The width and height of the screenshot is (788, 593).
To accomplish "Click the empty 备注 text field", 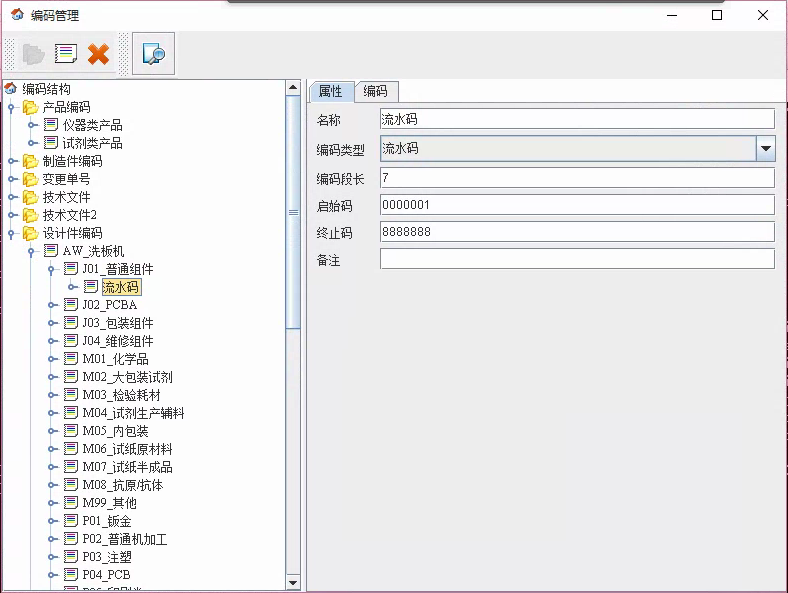I will pos(577,259).
